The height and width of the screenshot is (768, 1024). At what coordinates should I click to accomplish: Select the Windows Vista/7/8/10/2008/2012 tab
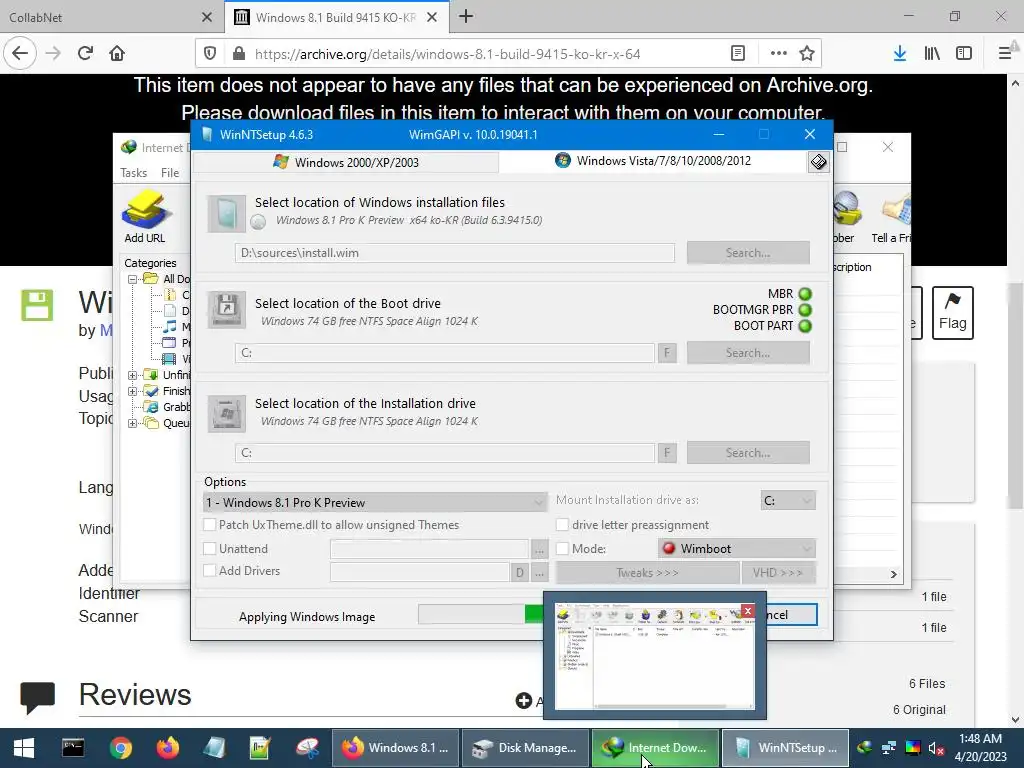[x=653, y=161]
